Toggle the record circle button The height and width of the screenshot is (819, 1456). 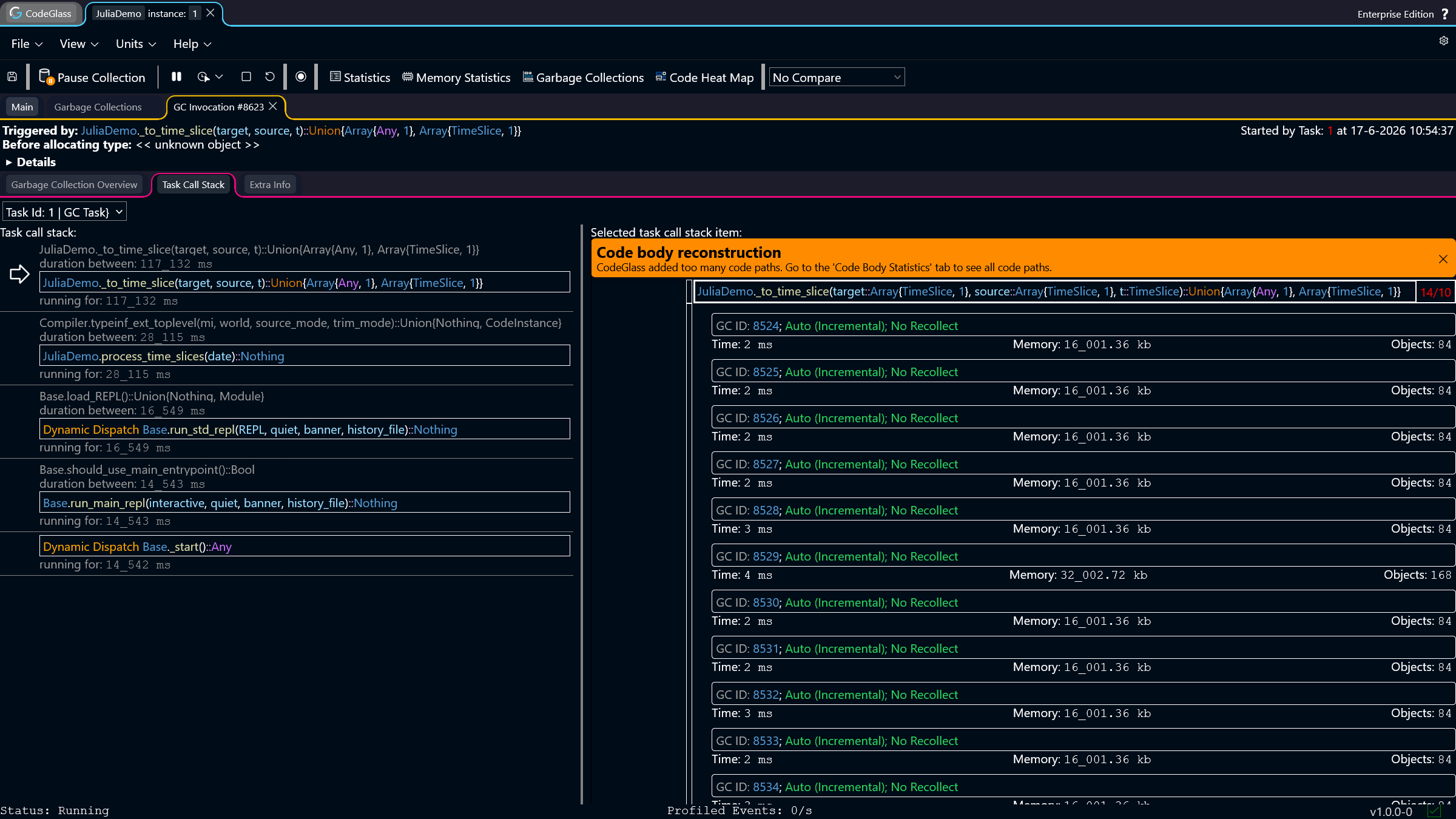coord(301,77)
